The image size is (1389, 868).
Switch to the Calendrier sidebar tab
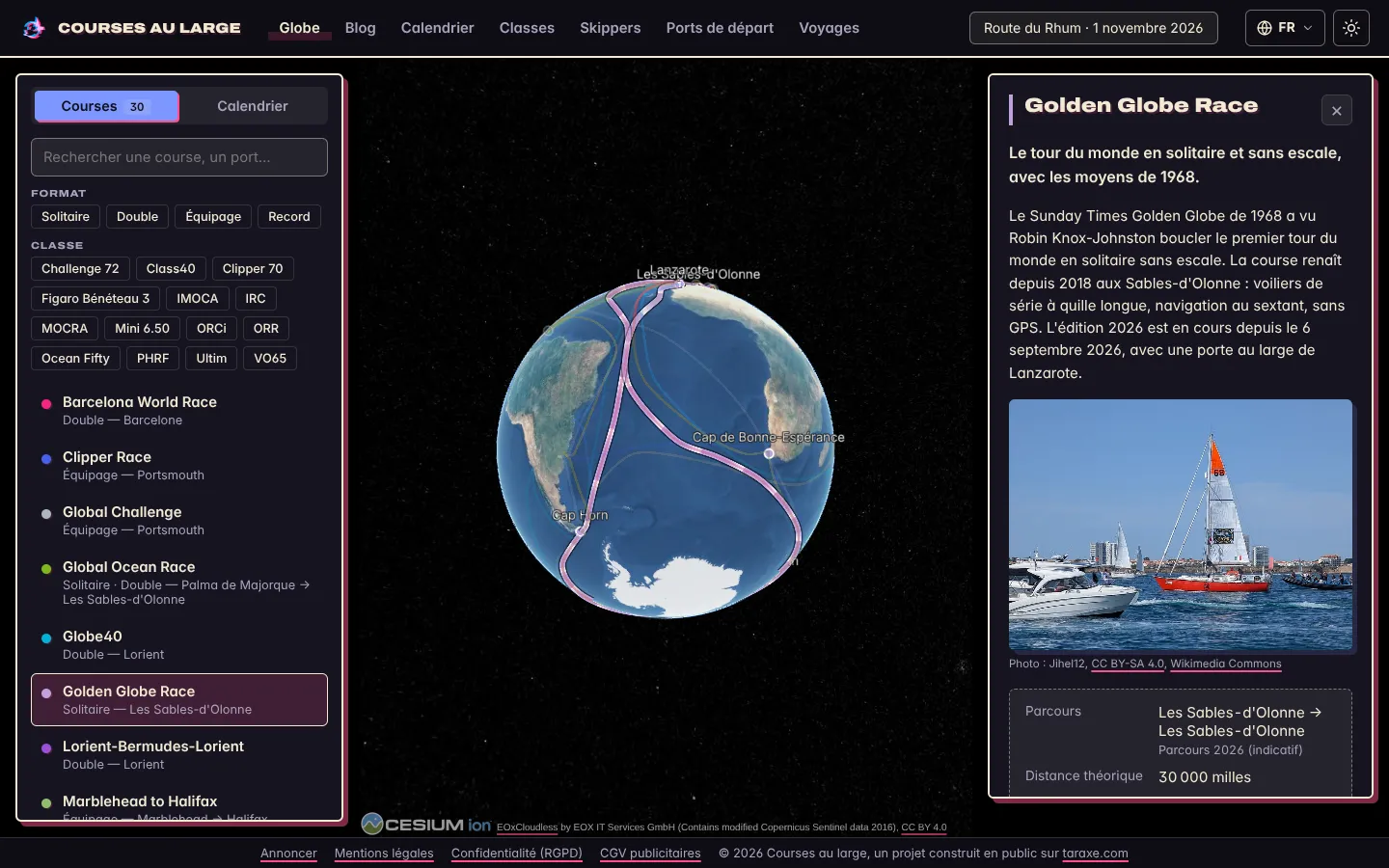click(x=253, y=106)
